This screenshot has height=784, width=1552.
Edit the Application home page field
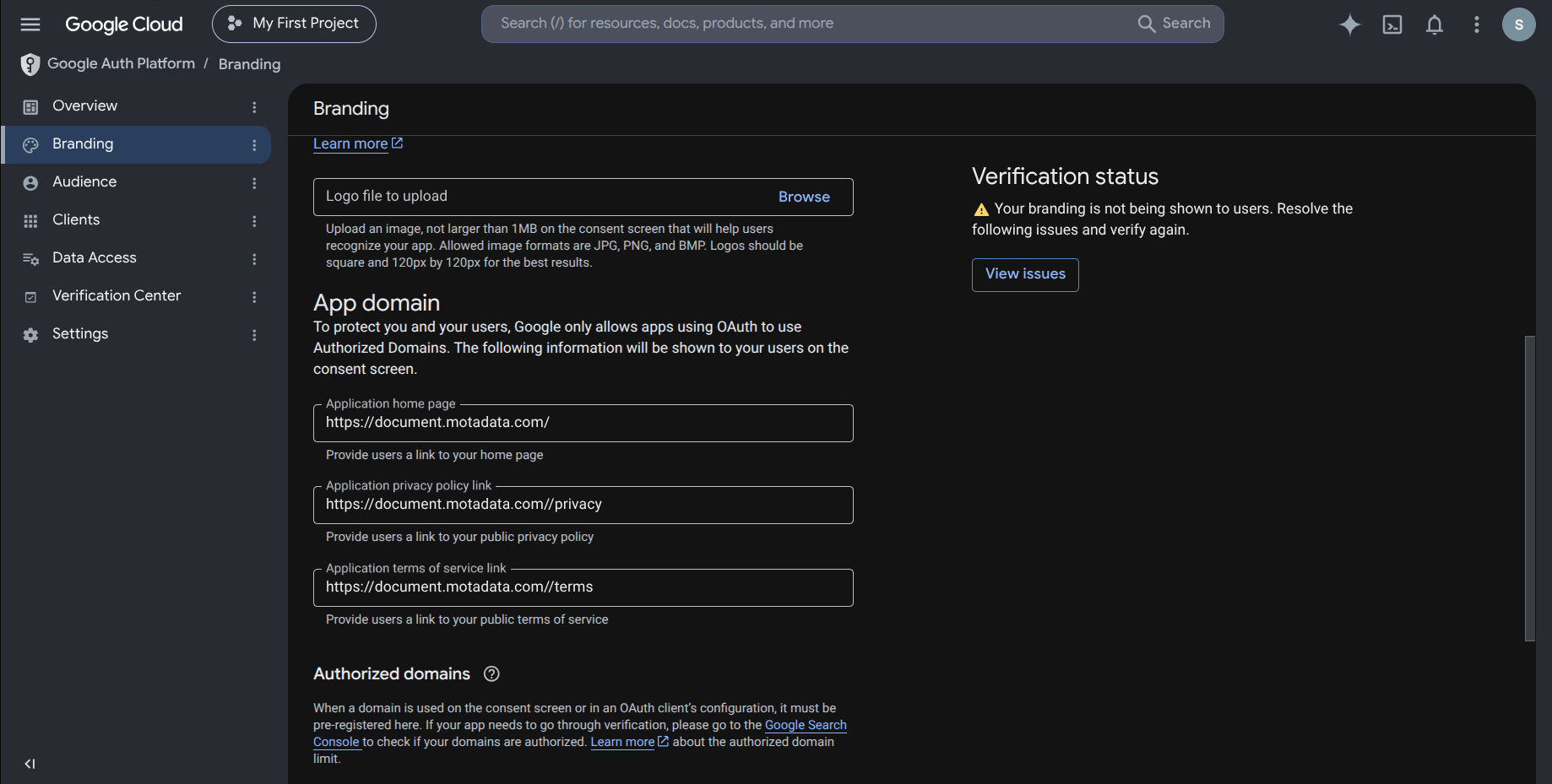click(x=583, y=423)
